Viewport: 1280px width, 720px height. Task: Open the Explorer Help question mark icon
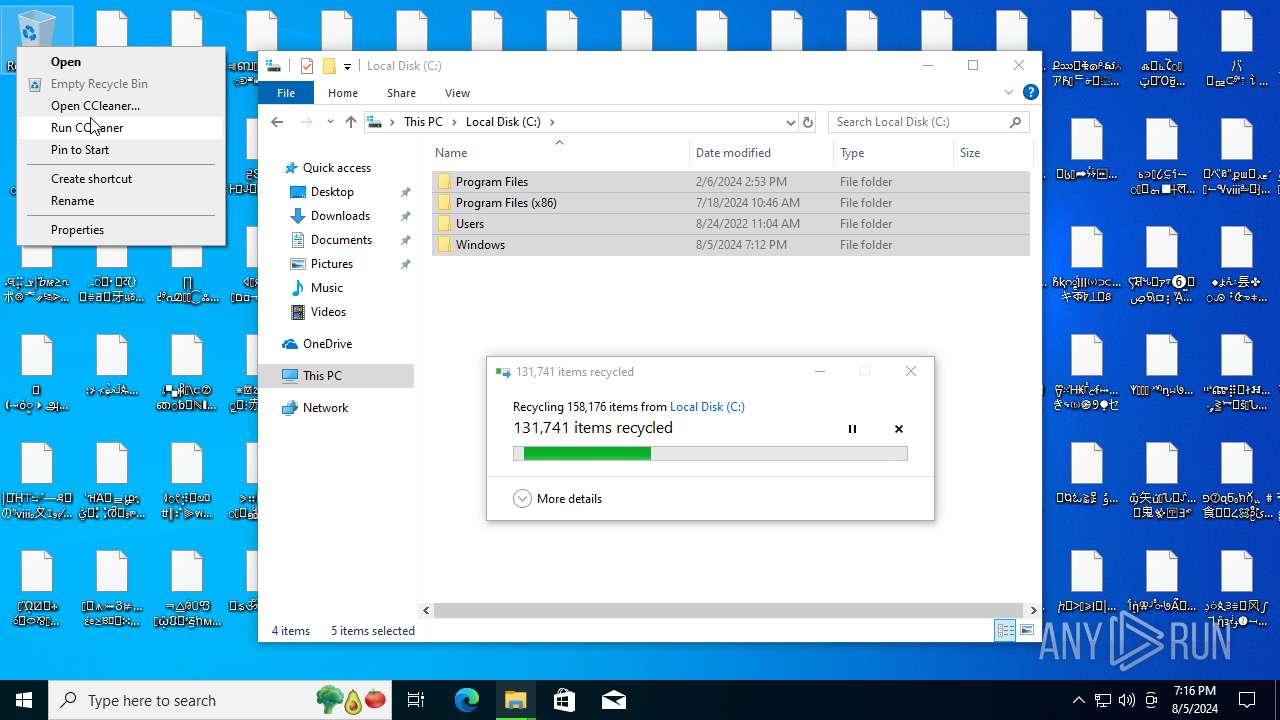(x=1031, y=92)
